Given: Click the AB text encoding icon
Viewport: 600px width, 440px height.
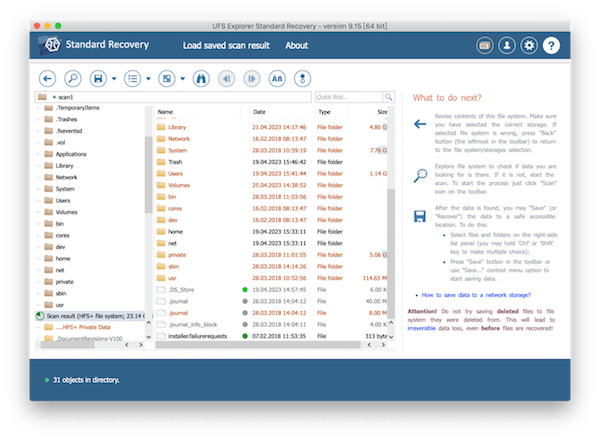Looking at the screenshot, I should click(277, 79).
